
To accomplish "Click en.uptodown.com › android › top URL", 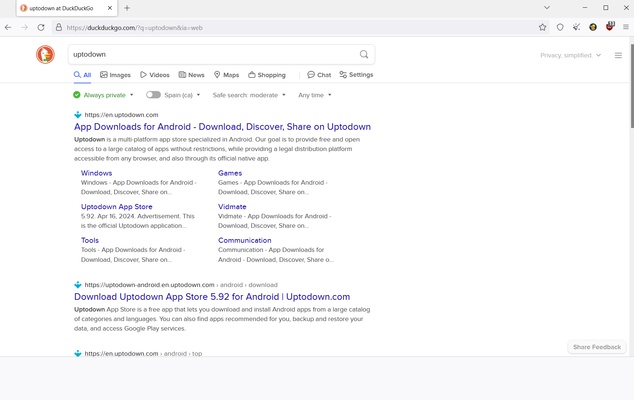I will pyautogui.click(x=143, y=353).
